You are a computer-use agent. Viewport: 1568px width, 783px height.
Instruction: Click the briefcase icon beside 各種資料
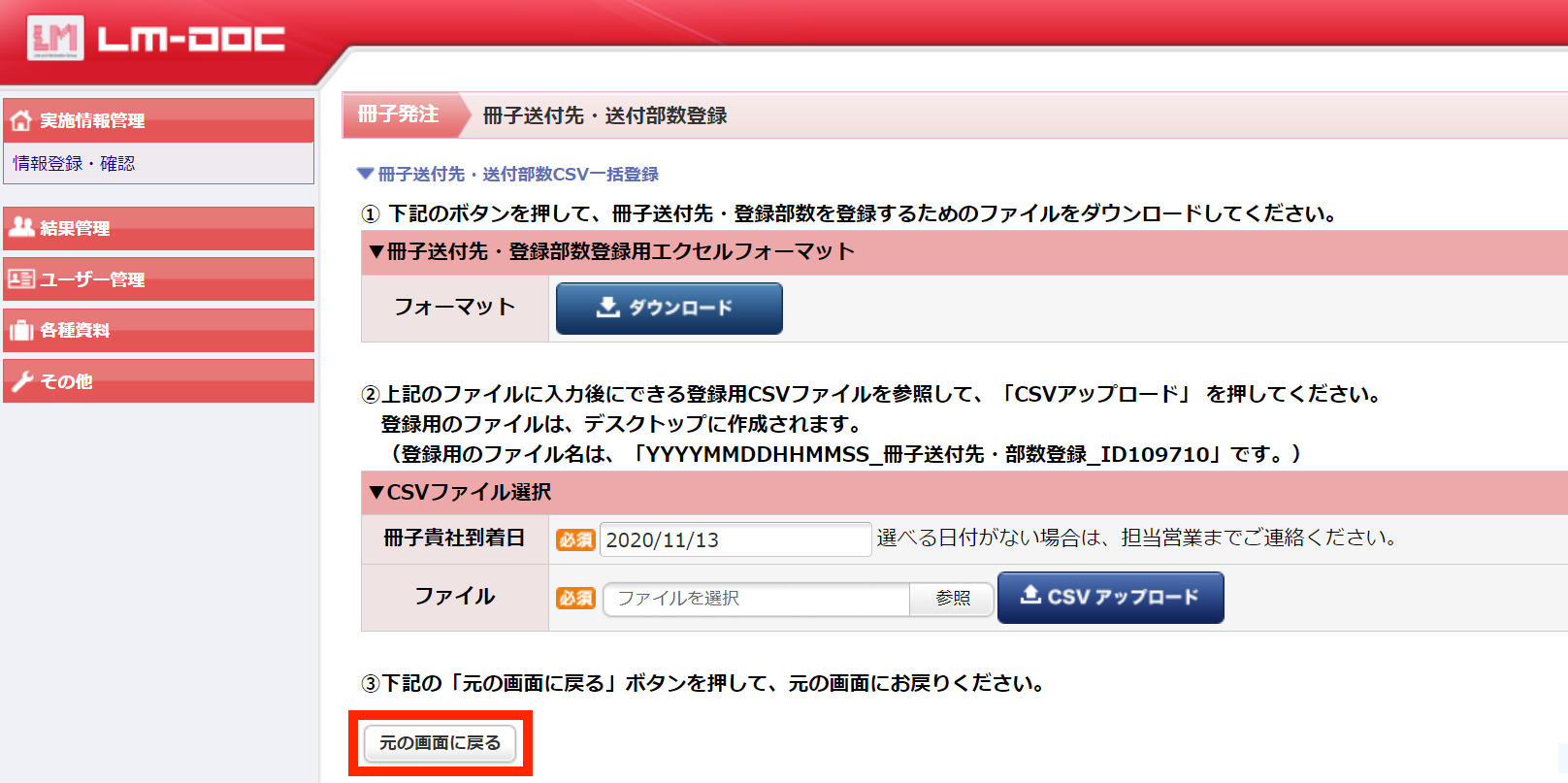[x=21, y=331]
